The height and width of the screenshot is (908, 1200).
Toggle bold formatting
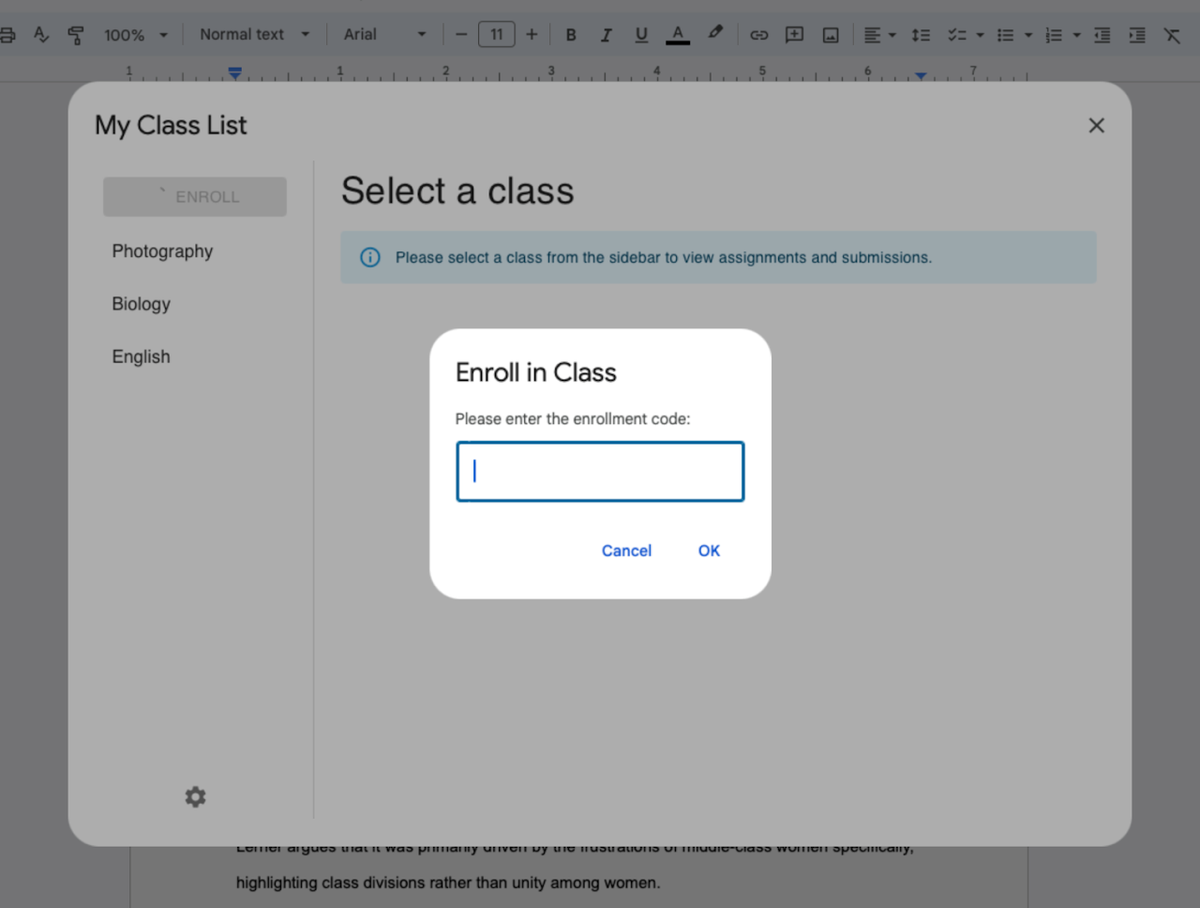pos(570,34)
